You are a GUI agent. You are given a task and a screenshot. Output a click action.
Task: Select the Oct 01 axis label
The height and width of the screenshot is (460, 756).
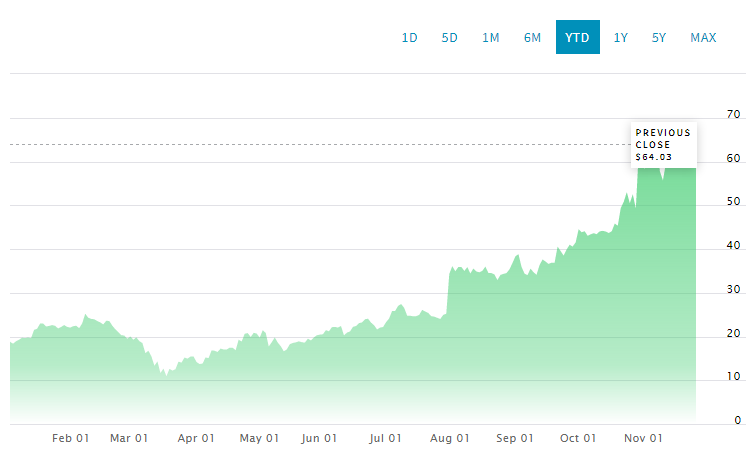tap(578, 438)
